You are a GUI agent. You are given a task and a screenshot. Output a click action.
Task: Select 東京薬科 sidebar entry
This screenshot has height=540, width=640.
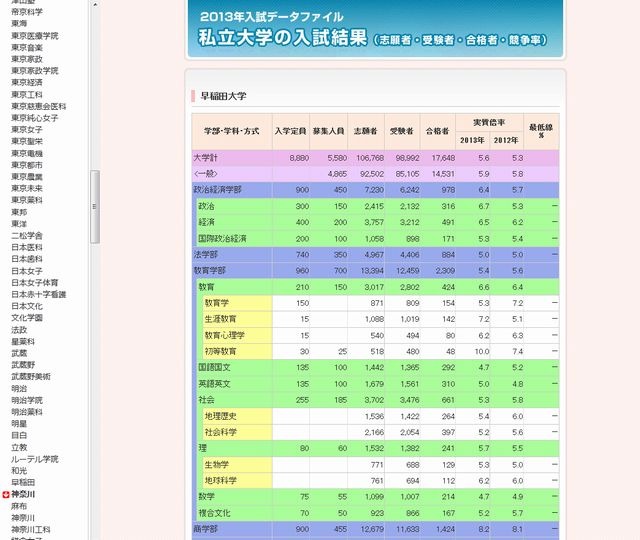tap(27, 200)
